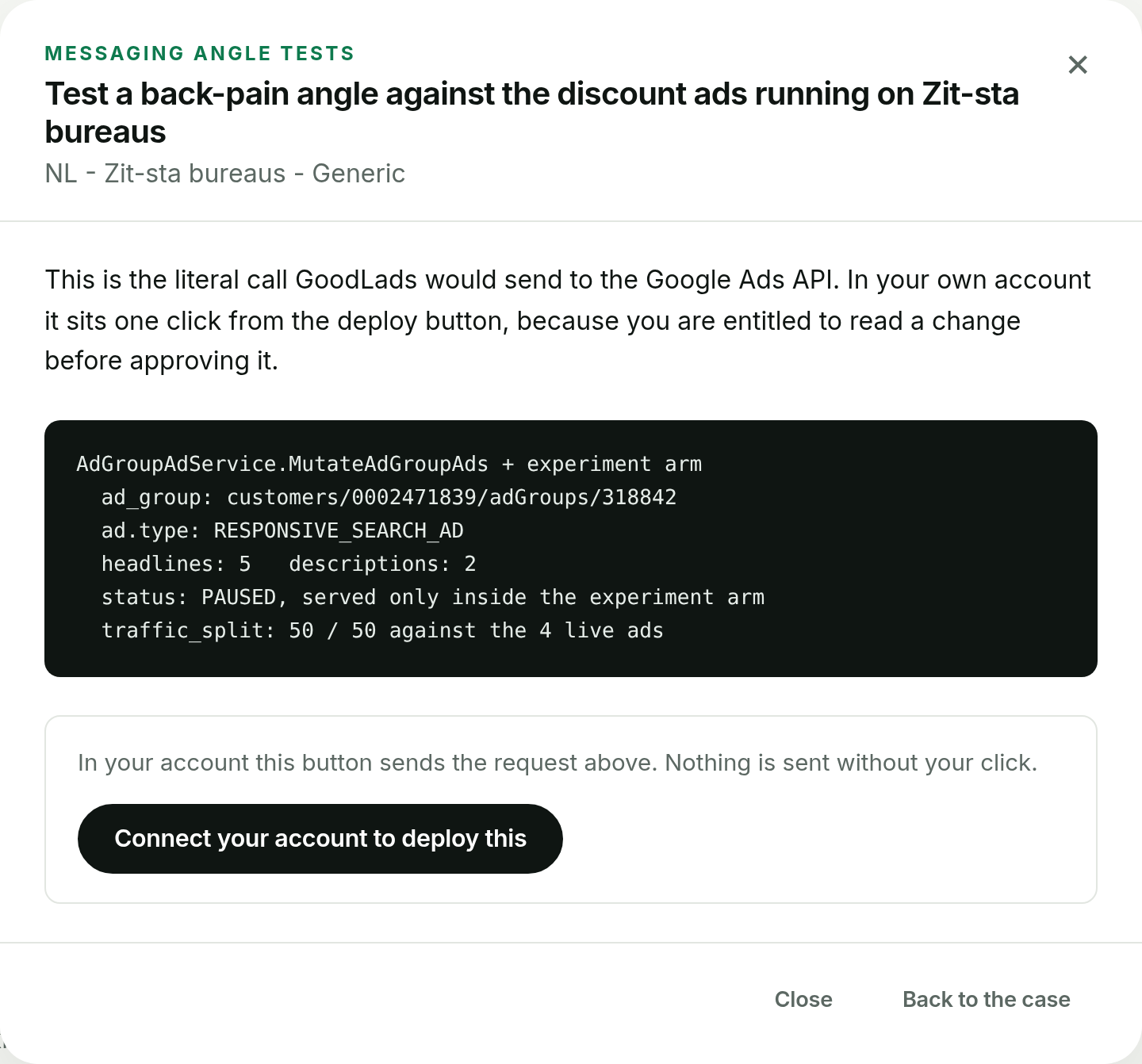Click the headlines: 5 value in code
This screenshot has width=1142, height=1064.
tap(176, 564)
